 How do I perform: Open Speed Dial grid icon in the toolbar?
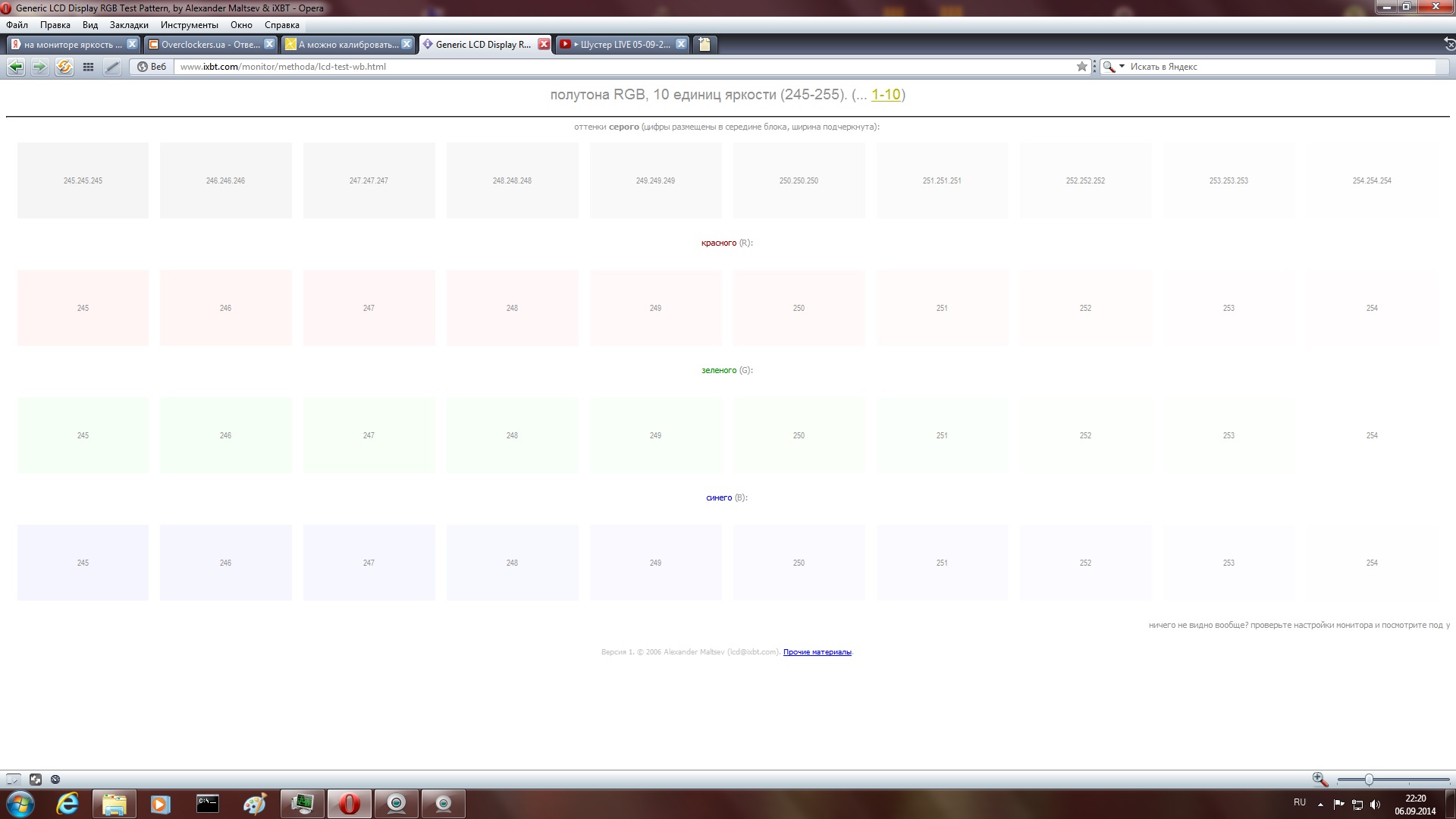(88, 67)
